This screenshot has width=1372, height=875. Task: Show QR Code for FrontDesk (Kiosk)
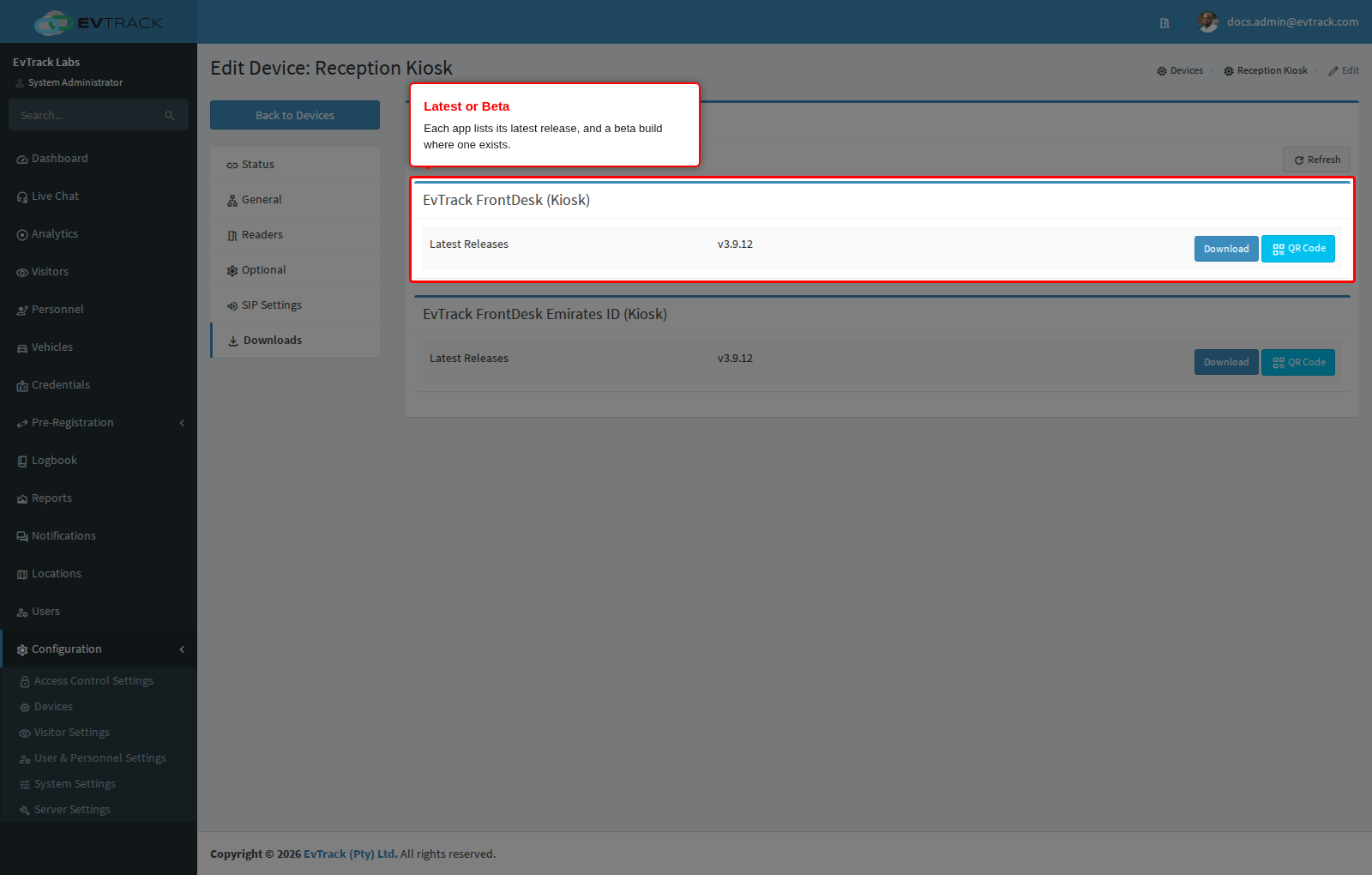(1298, 249)
